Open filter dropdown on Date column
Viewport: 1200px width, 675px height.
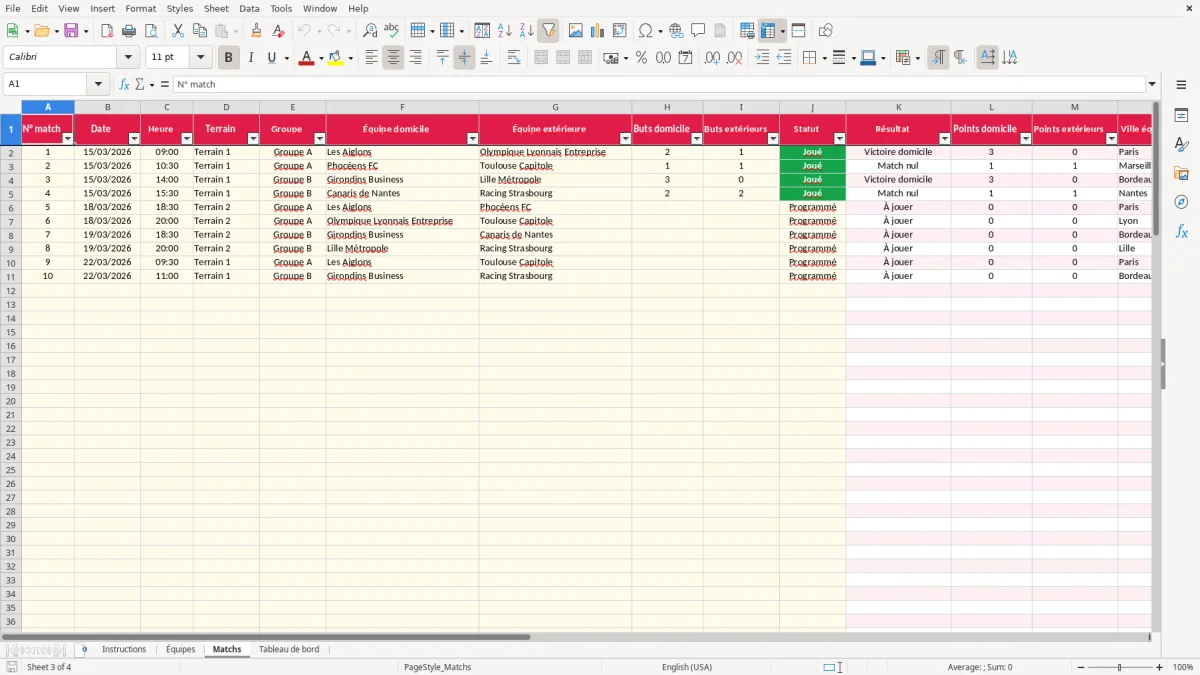point(134,139)
